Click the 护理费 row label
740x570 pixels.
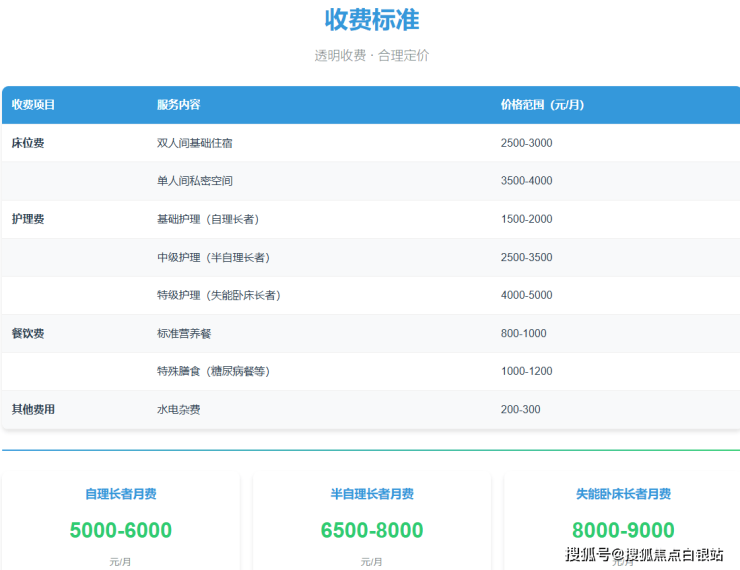pyautogui.click(x=28, y=219)
